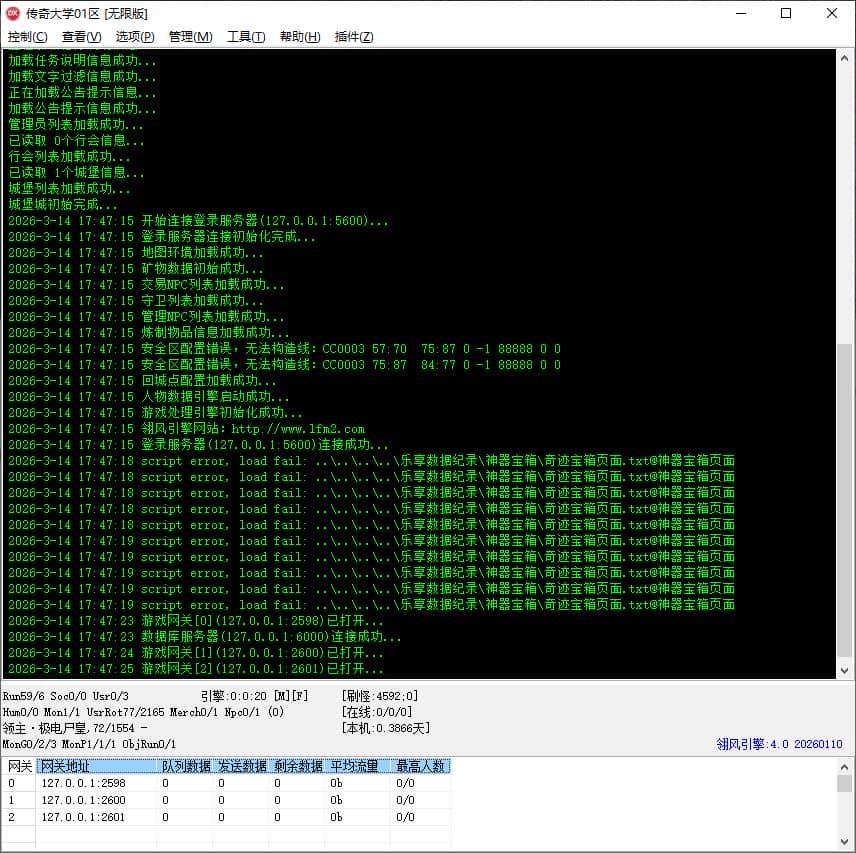Open the 插件(Z) menu
Viewport: 856px width, 853px height.
pyautogui.click(x=354, y=37)
